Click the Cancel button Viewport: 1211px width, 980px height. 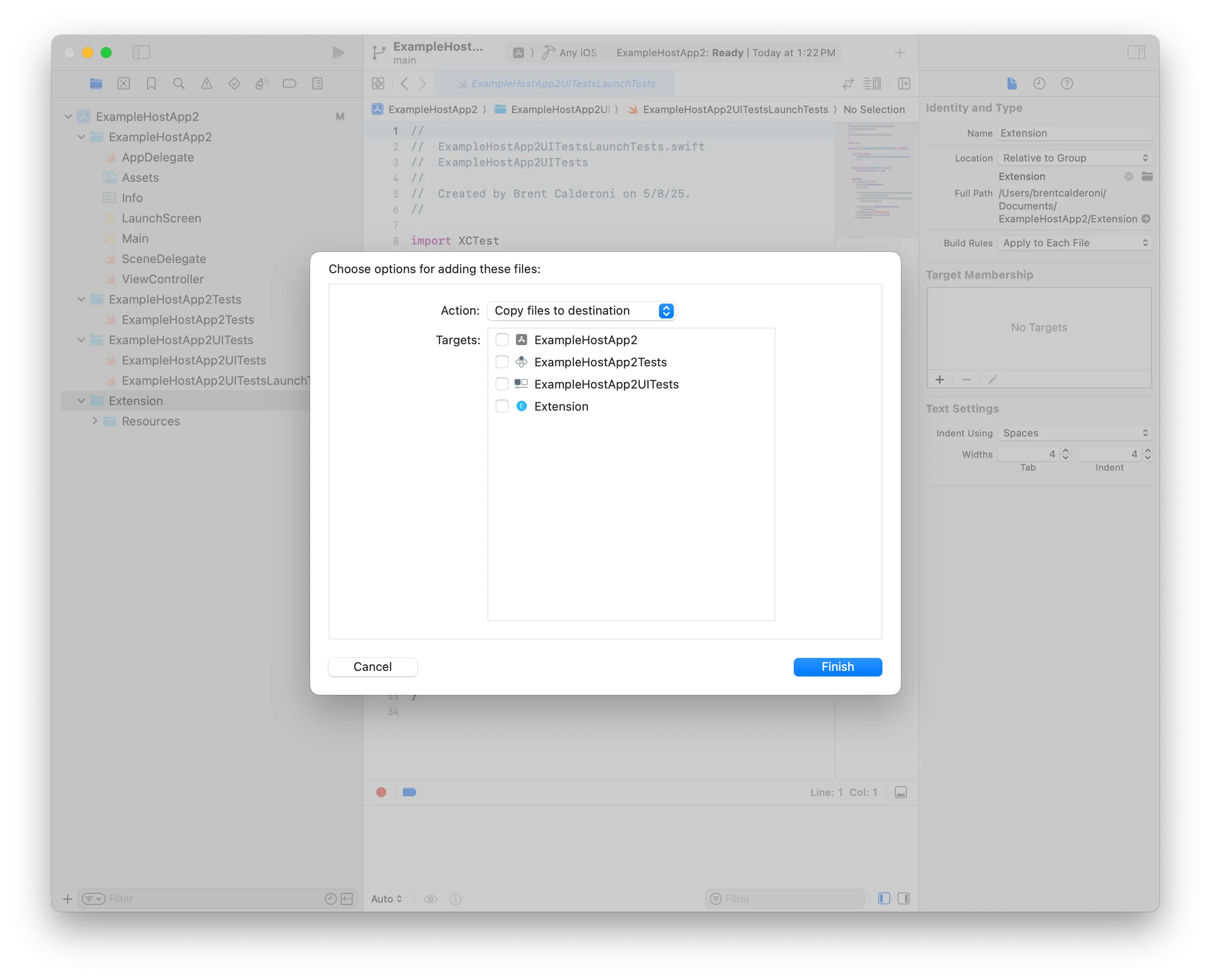[372, 666]
